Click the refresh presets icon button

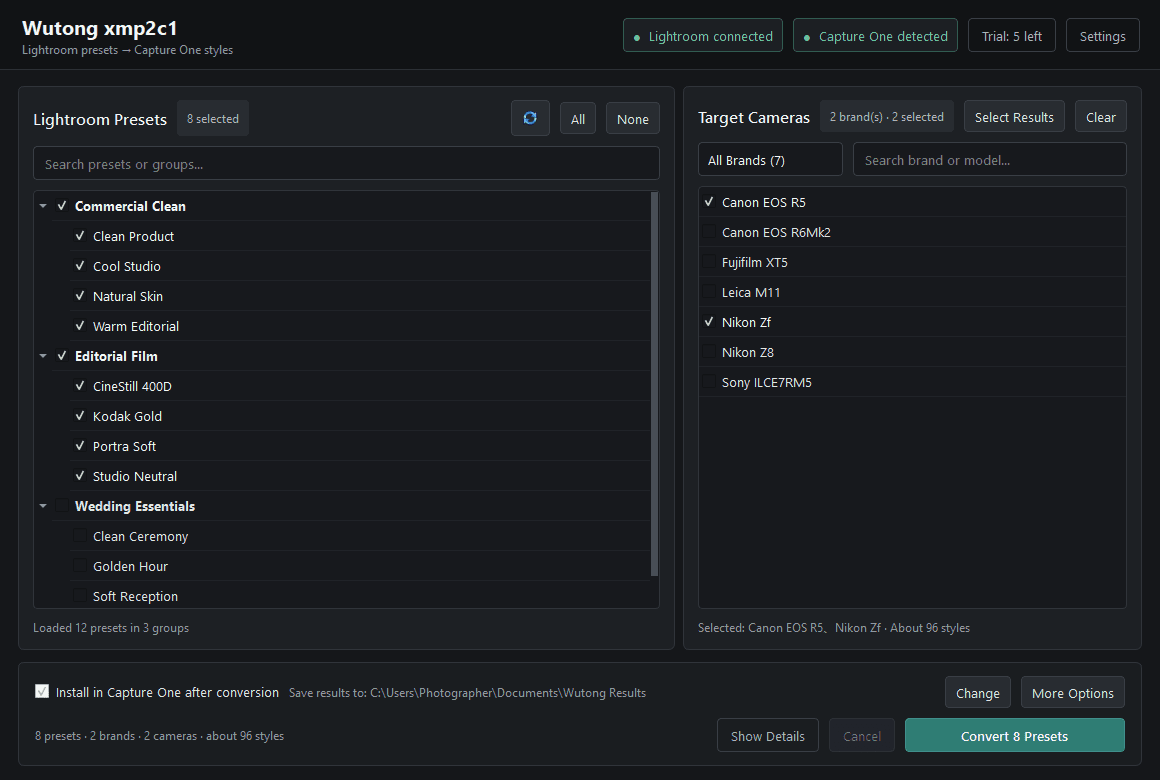530,118
